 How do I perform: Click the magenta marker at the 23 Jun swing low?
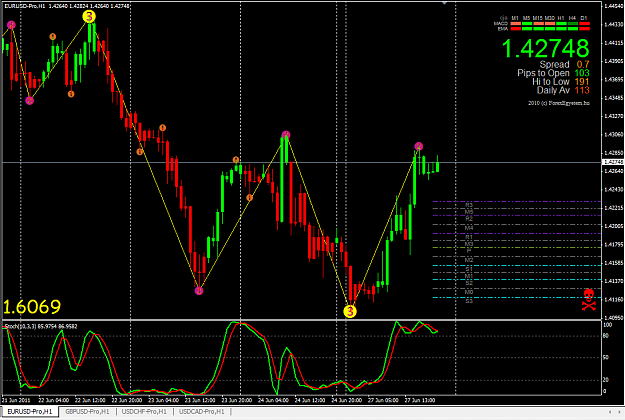tap(199, 290)
